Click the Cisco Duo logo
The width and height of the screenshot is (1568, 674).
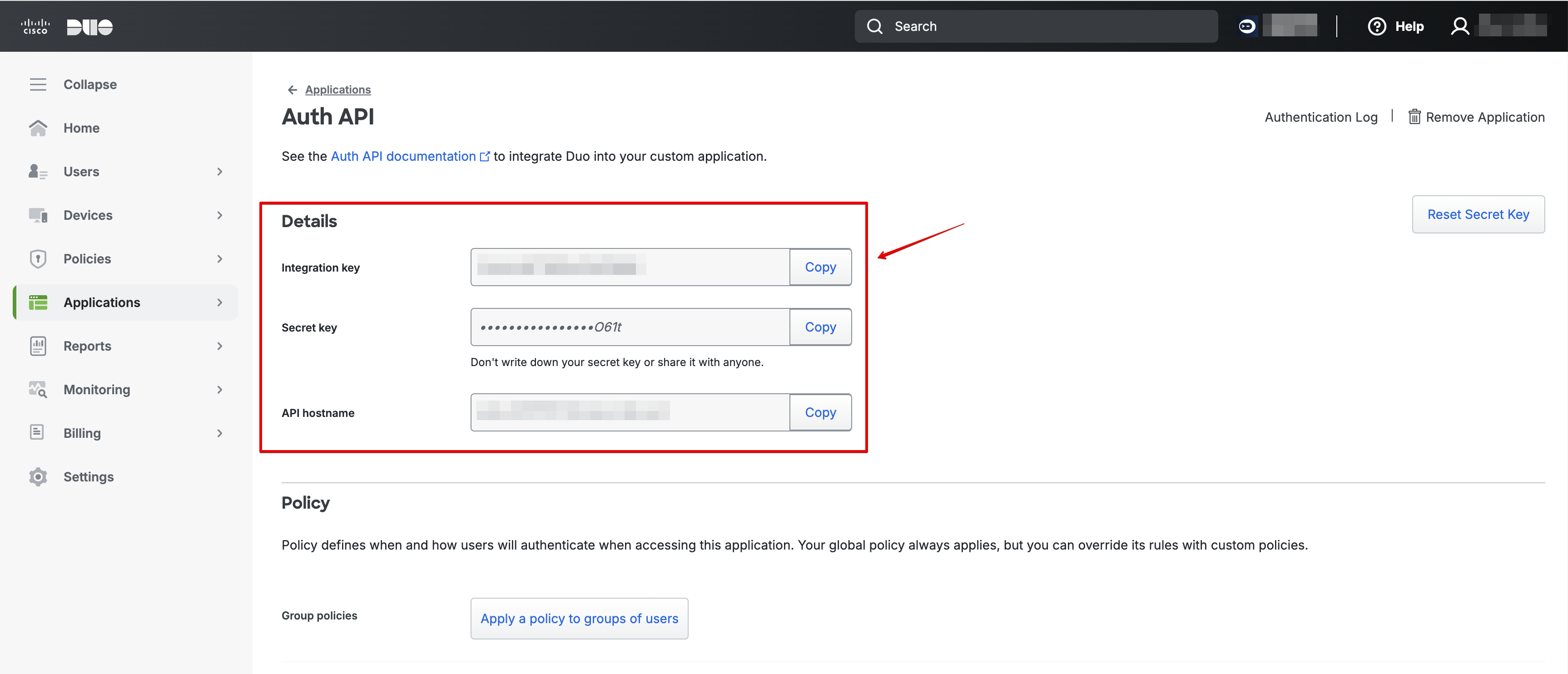pyautogui.click(x=67, y=26)
